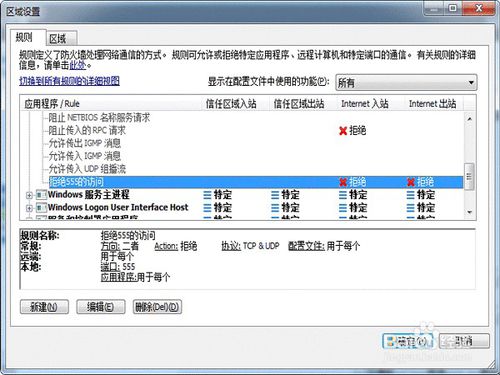Click the Windows 服务主进程 program icon
Image resolution: width=500 pixels, height=375 pixels.
tap(41, 195)
